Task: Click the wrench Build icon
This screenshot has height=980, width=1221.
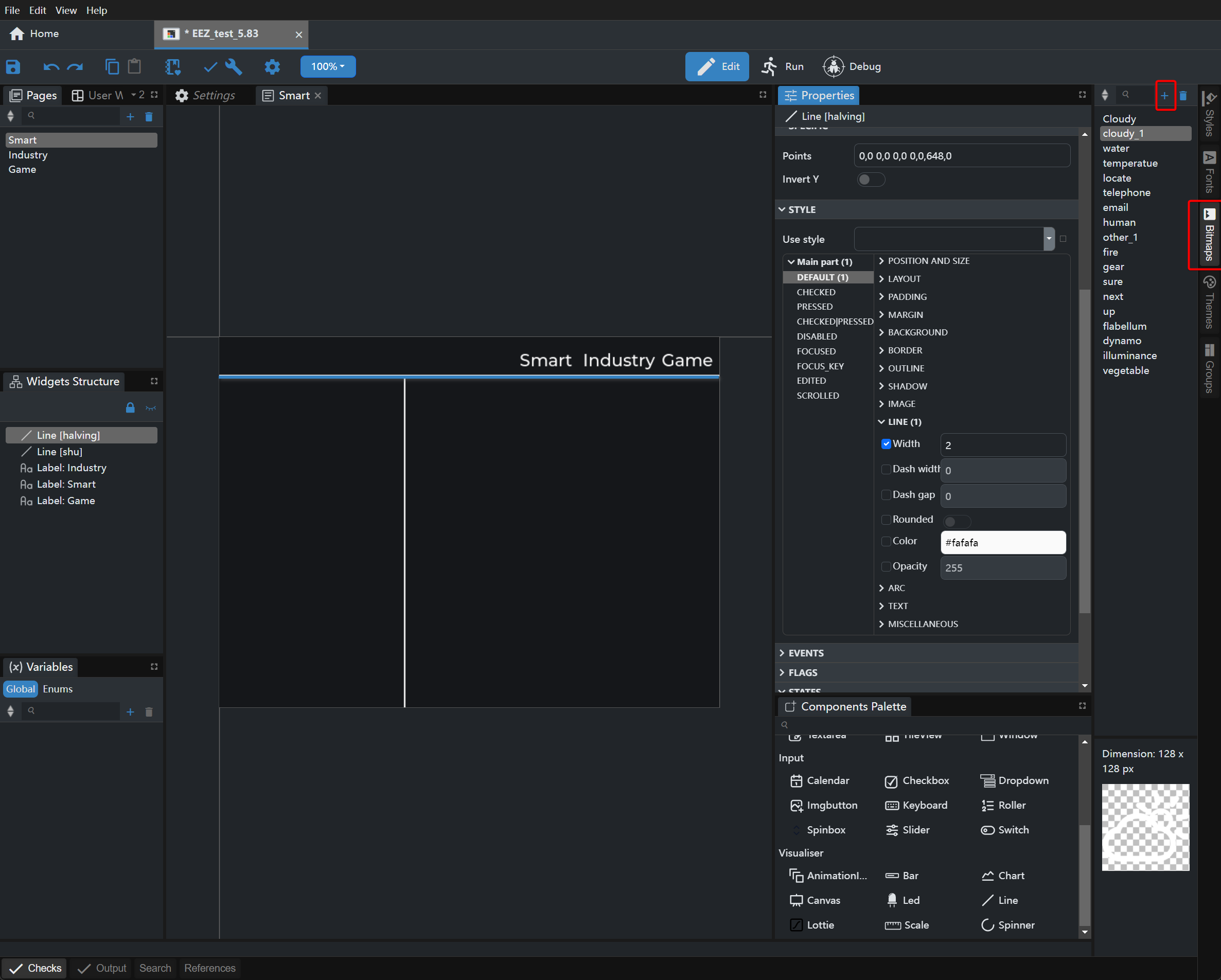Action: coord(233,67)
